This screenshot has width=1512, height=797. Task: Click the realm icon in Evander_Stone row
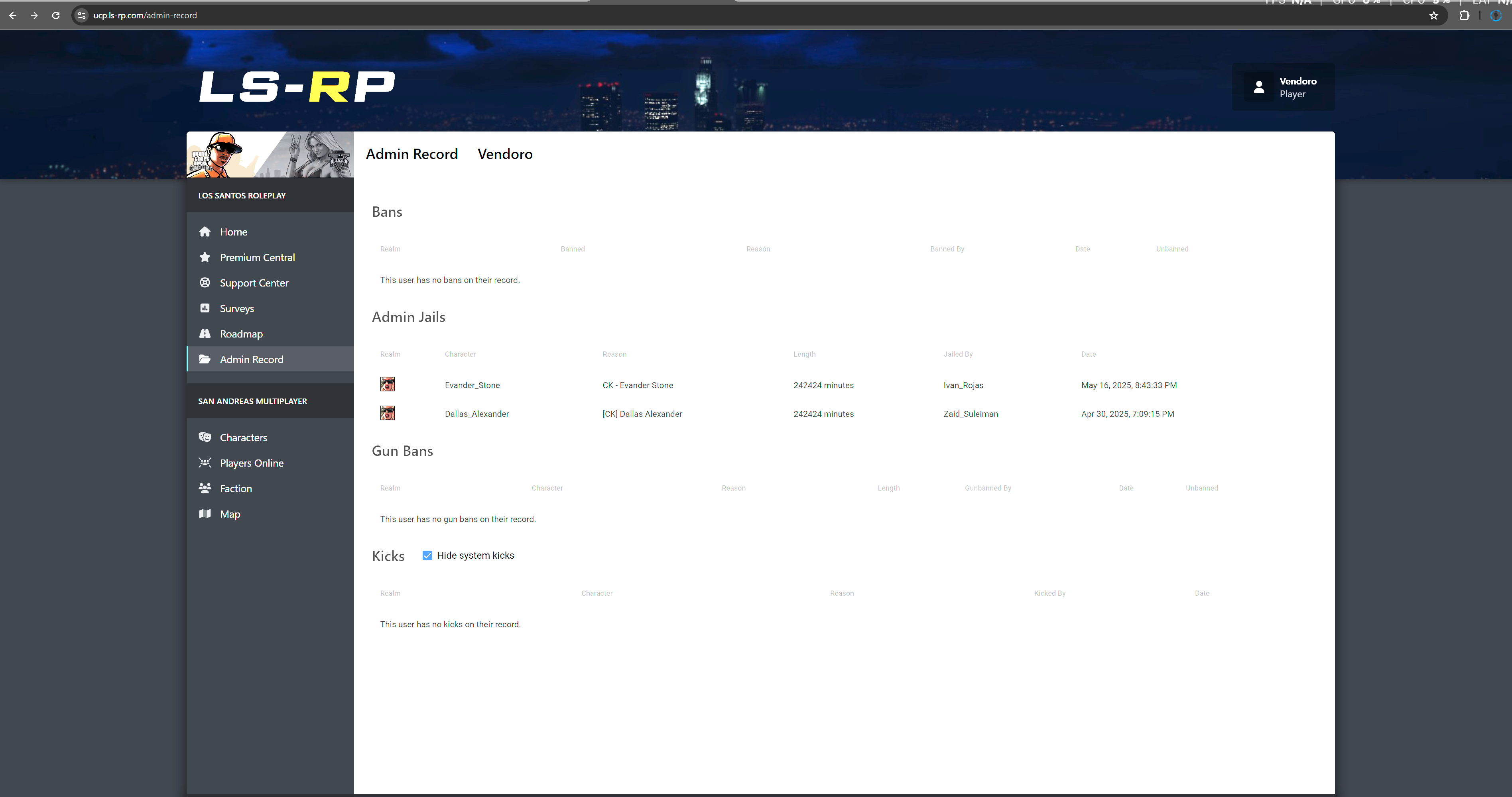click(x=388, y=384)
